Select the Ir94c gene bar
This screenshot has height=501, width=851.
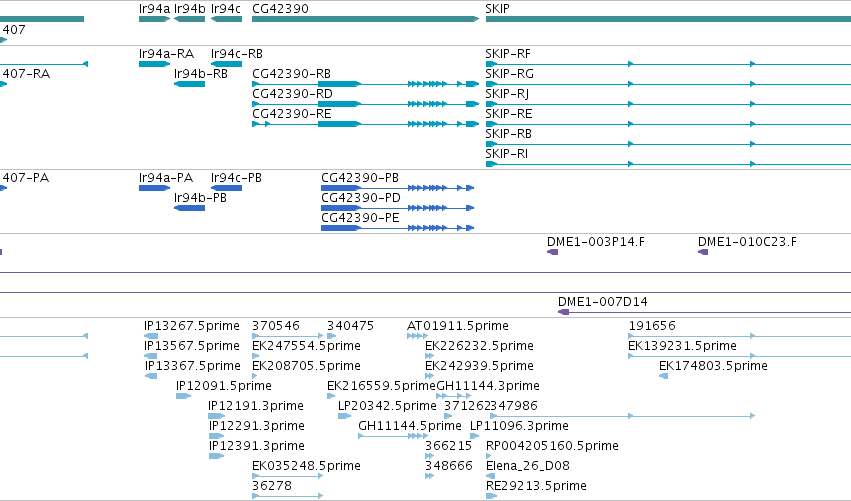[226, 19]
